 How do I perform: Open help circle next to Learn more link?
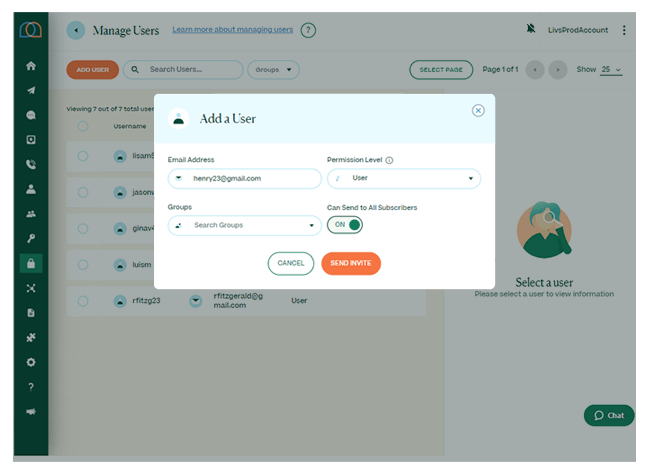(x=308, y=30)
